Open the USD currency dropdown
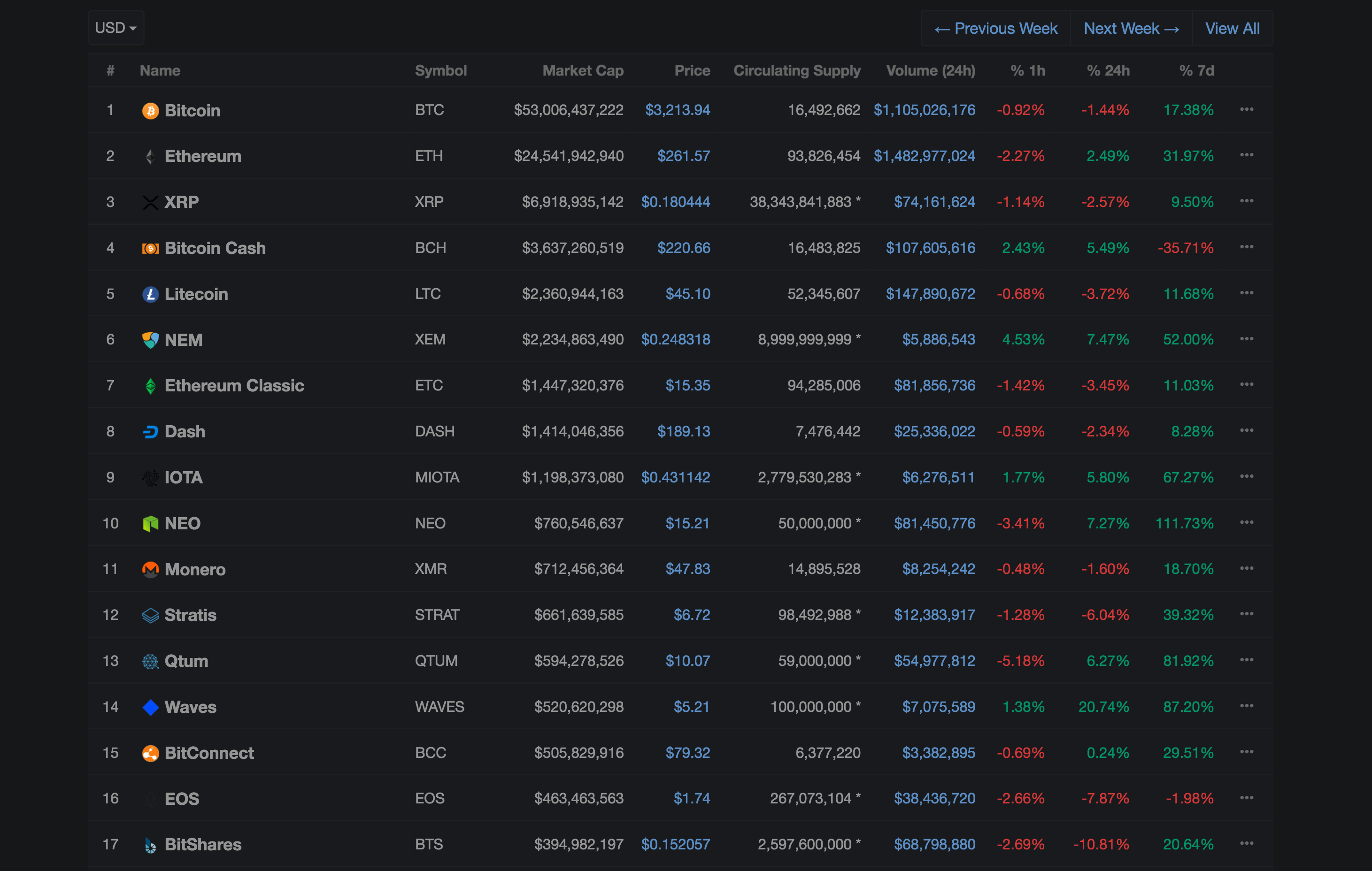Viewport: 1372px width, 871px height. [116, 28]
